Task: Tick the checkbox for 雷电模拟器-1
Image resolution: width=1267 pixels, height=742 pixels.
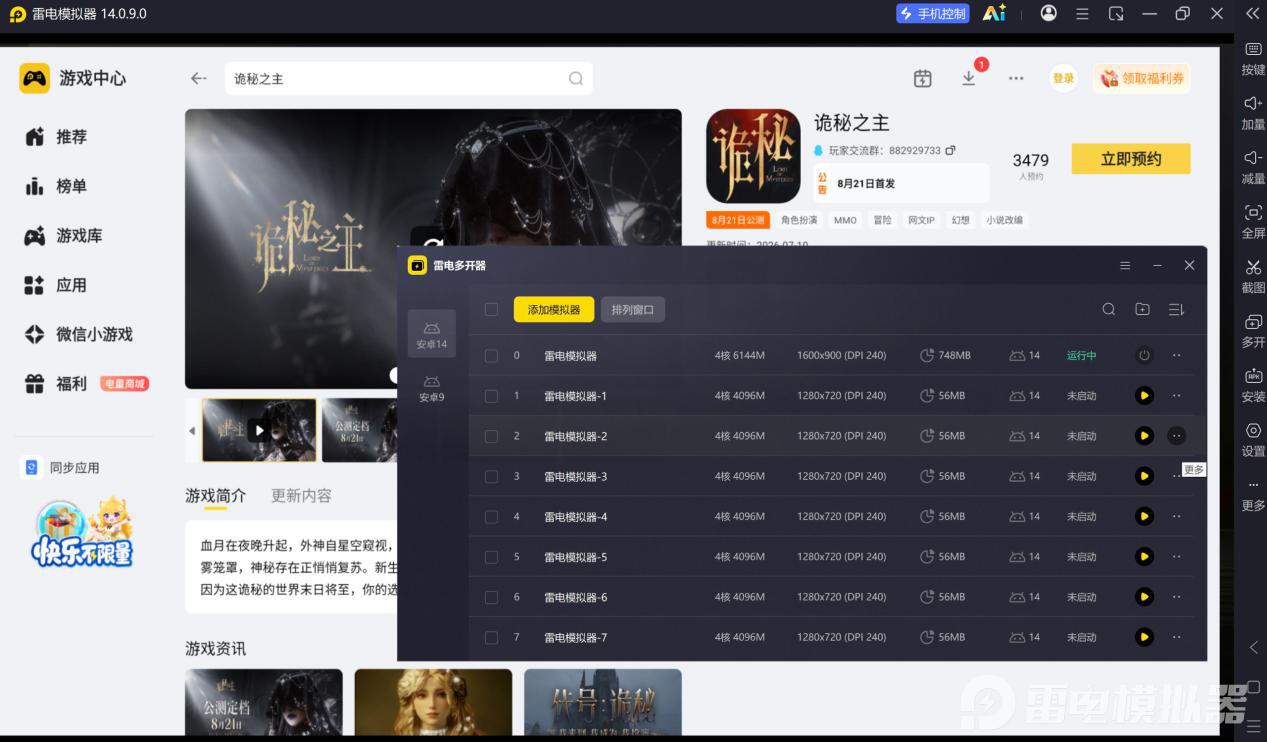Action: pyautogui.click(x=491, y=396)
